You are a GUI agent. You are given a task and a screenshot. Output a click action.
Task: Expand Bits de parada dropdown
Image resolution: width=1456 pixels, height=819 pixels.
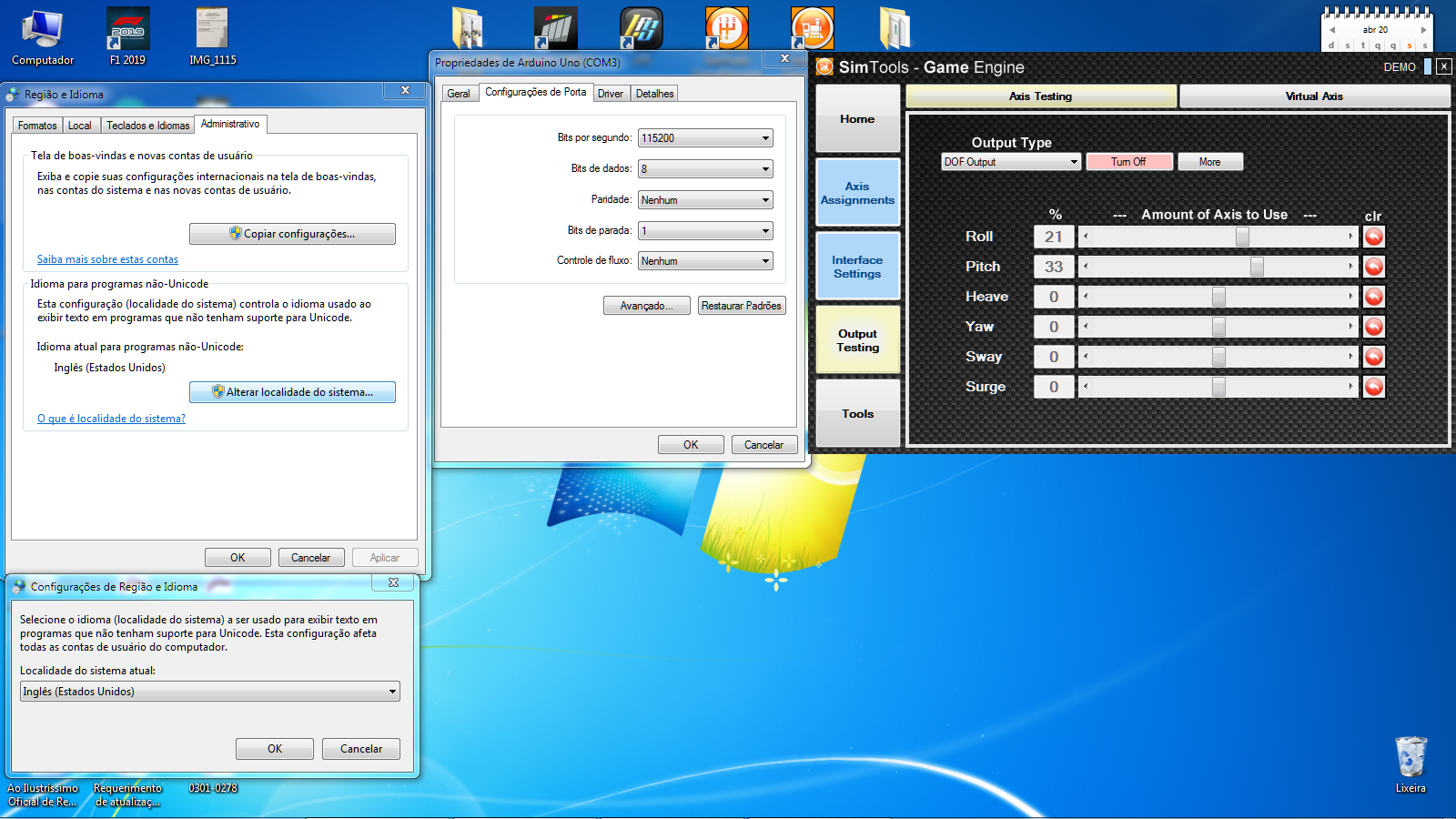[705, 231]
